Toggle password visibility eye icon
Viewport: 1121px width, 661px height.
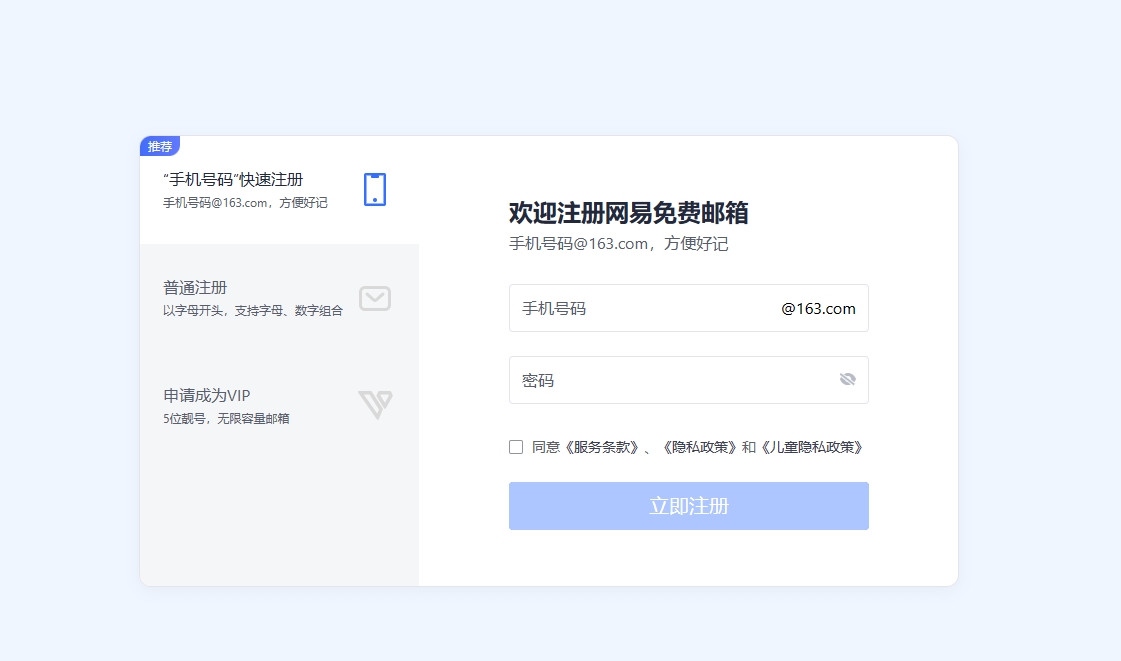click(847, 379)
